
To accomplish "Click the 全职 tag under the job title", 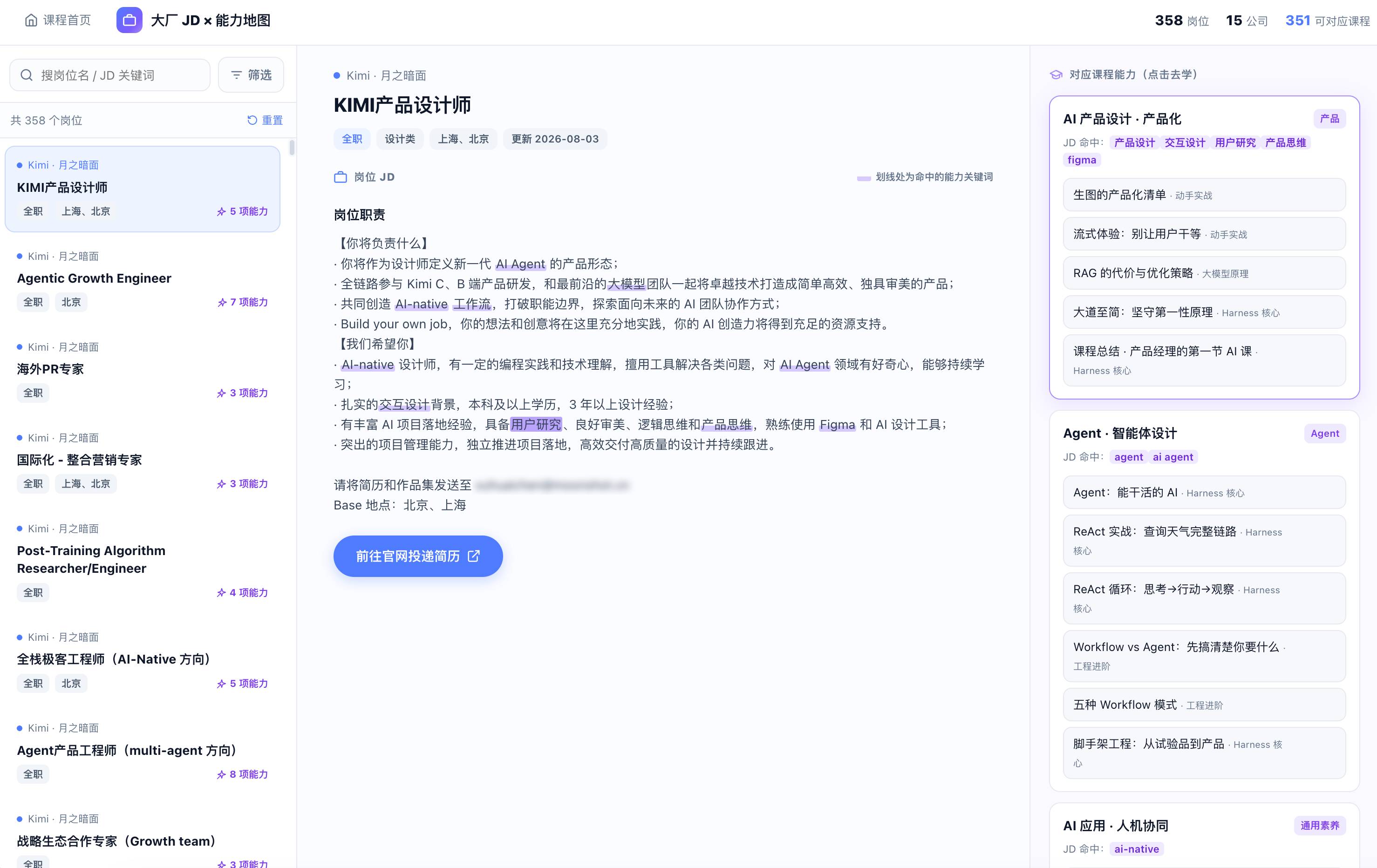I will pyautogui.click(x=352, y=139).
